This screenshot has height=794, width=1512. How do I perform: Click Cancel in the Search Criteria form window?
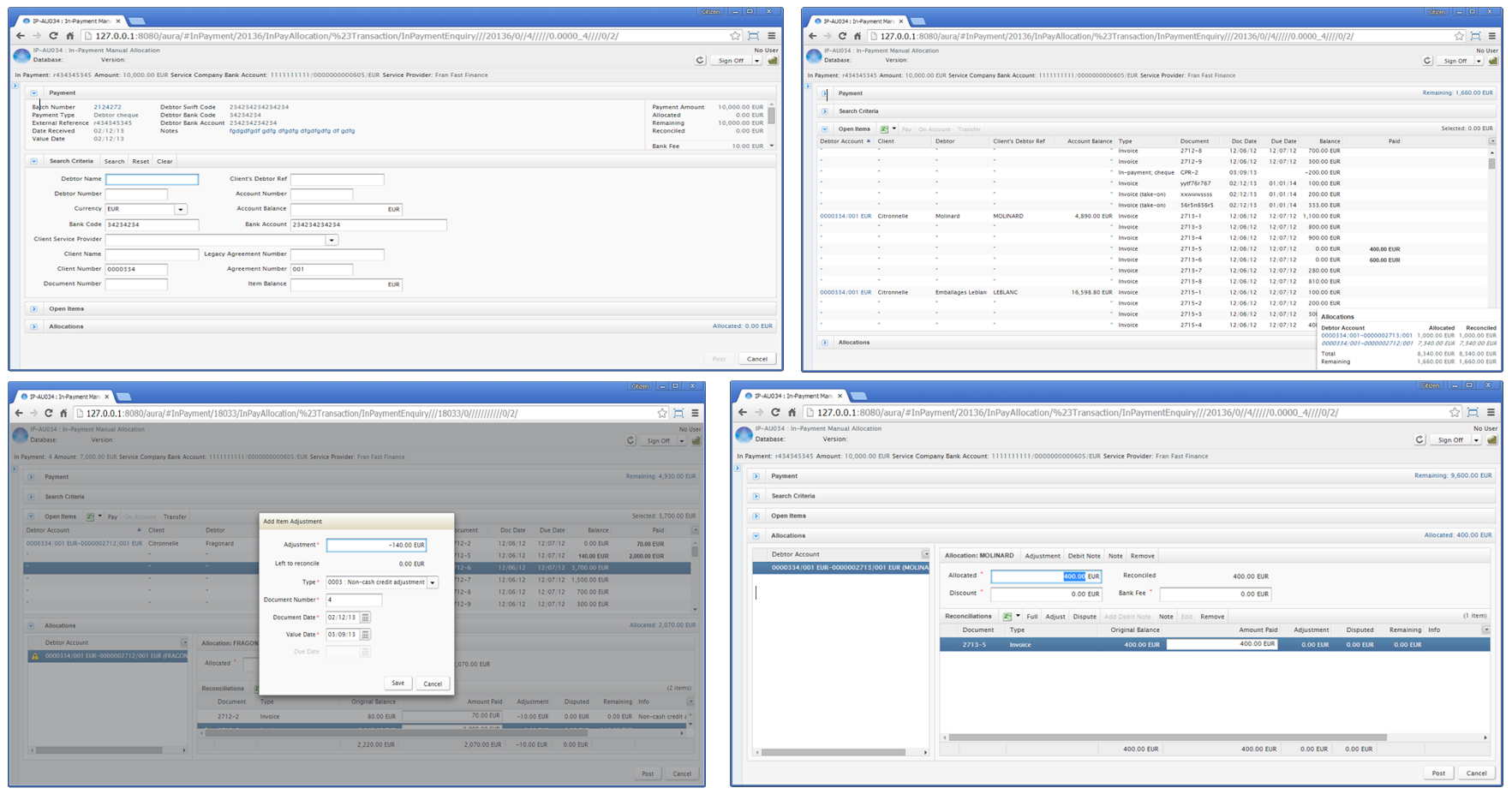756,359
